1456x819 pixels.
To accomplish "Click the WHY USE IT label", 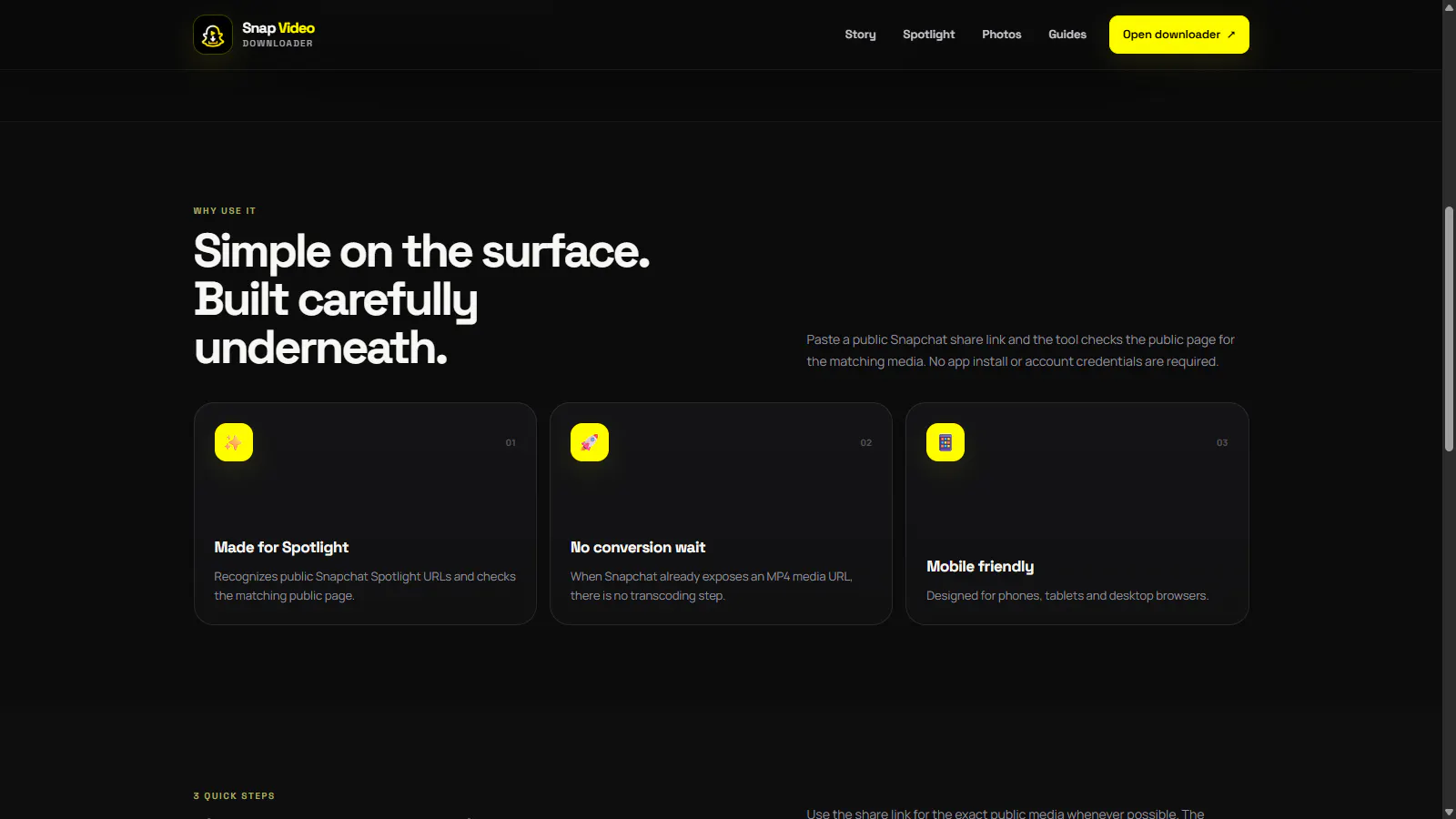I will click(x=225, y=210).
